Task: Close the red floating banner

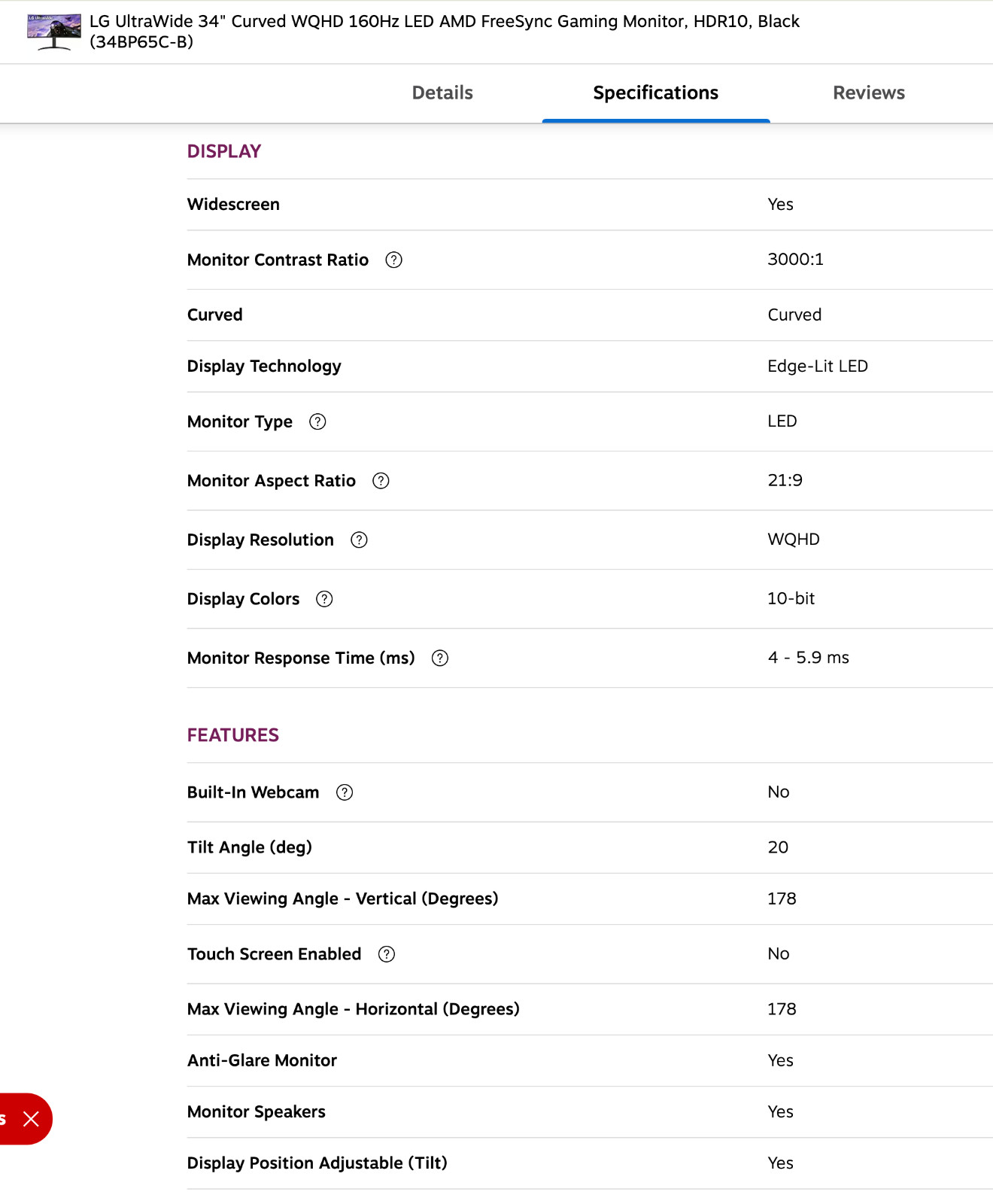Action: (x=31, y=1119)
